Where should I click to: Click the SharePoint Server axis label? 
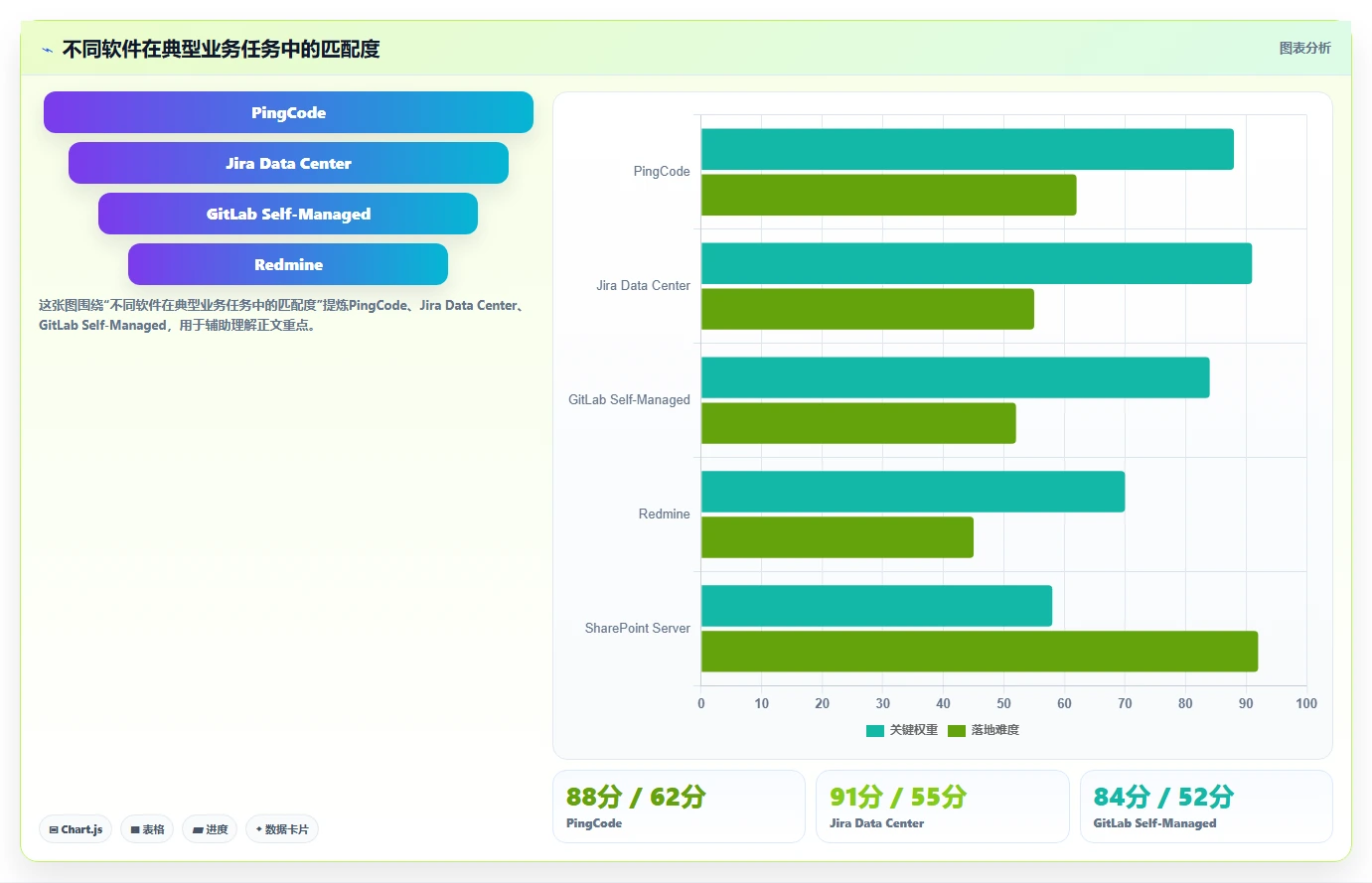pyautogui.click(x=637, y=629)
